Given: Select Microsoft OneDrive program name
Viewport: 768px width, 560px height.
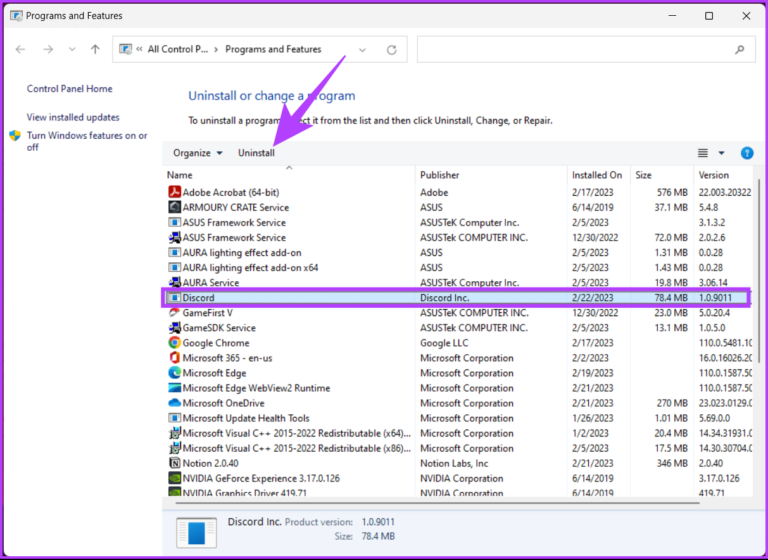Looking at the screenshot, I should 223,403.
